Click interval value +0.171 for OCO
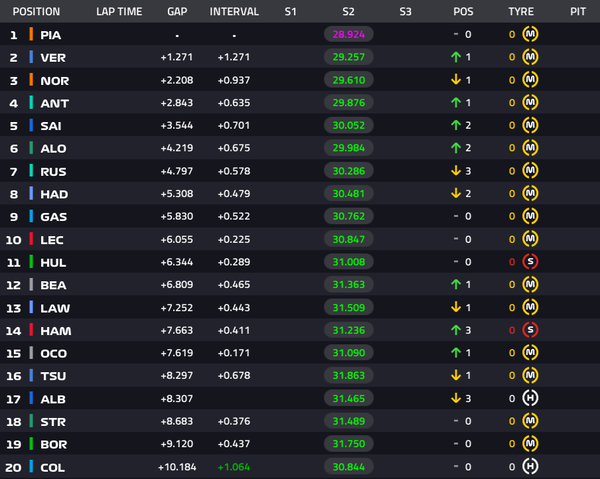The image size is (600, 479). pyautogui.click(x=234, y=353)
